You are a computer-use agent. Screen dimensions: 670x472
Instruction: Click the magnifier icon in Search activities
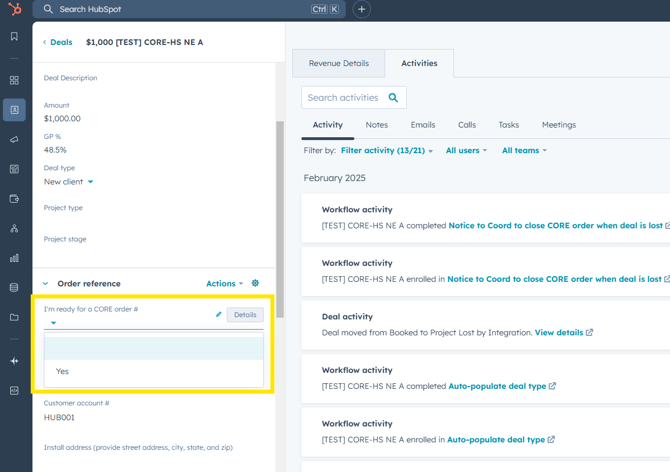coord(393,98)
